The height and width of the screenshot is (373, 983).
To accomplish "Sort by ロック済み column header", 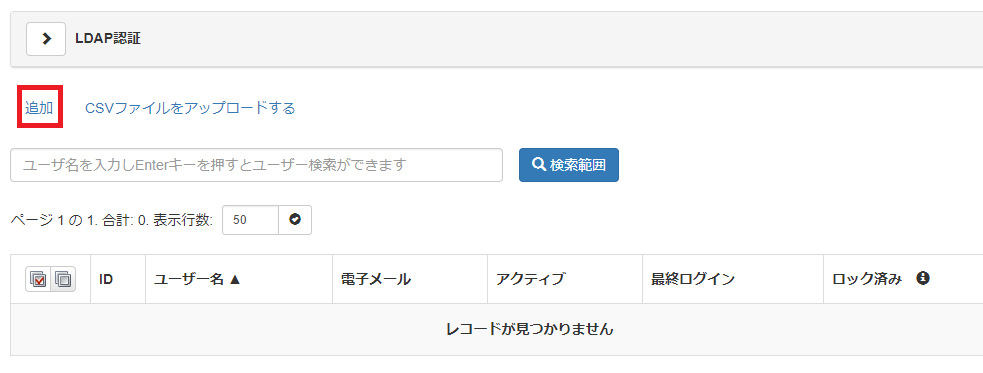I will (x=867, y=279).
